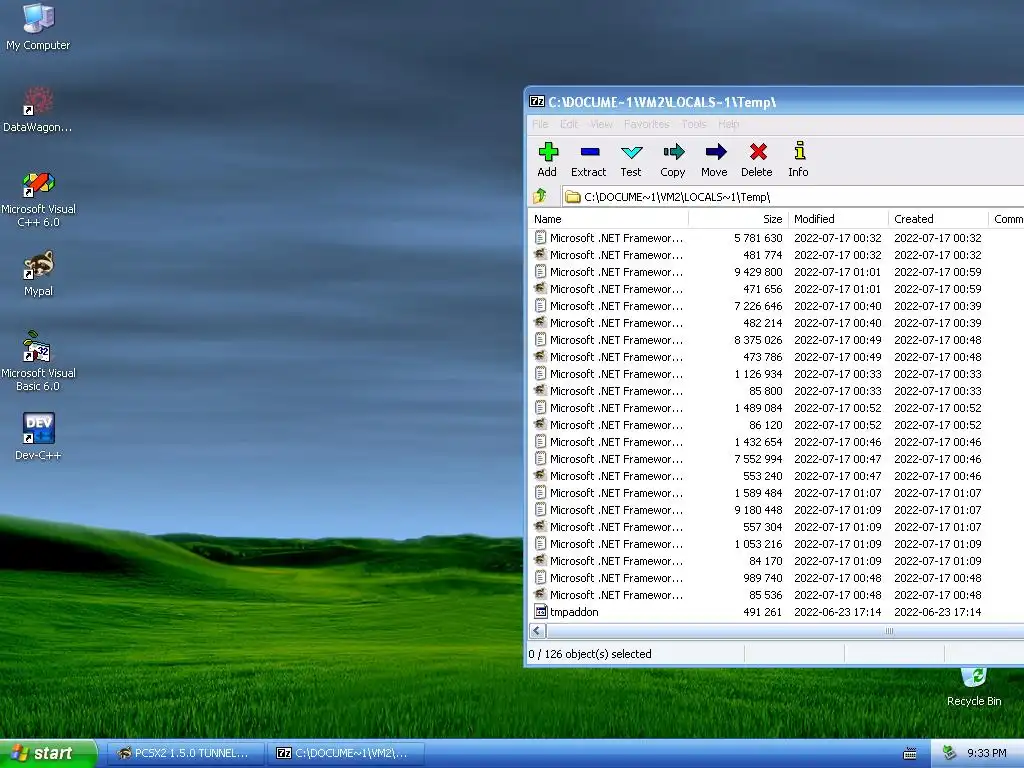
Task: Select the tmpaddon file icon
Action: (x=540, y=612)
